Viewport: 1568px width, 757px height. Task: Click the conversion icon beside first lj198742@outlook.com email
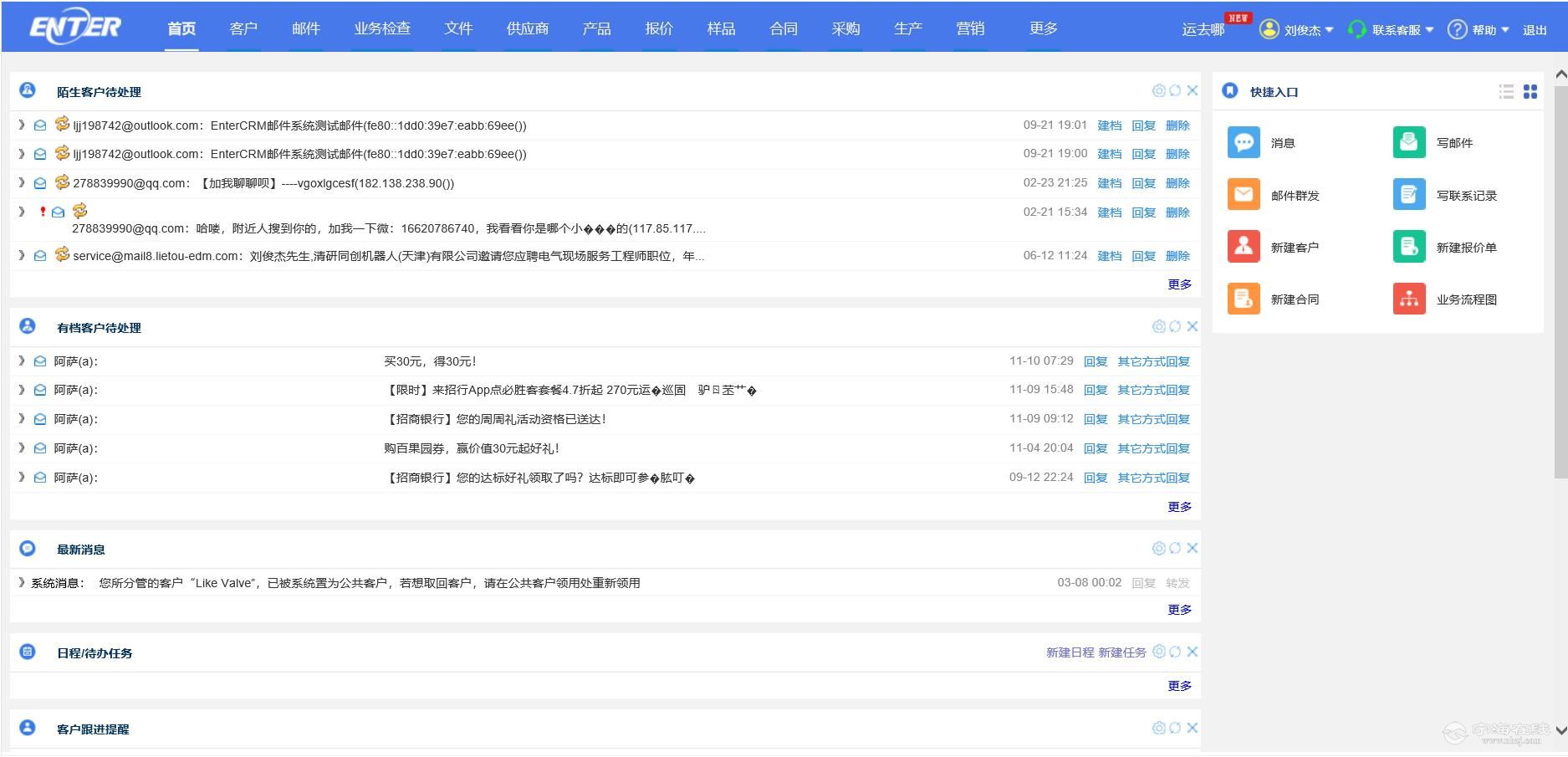(x=62, y=124)
